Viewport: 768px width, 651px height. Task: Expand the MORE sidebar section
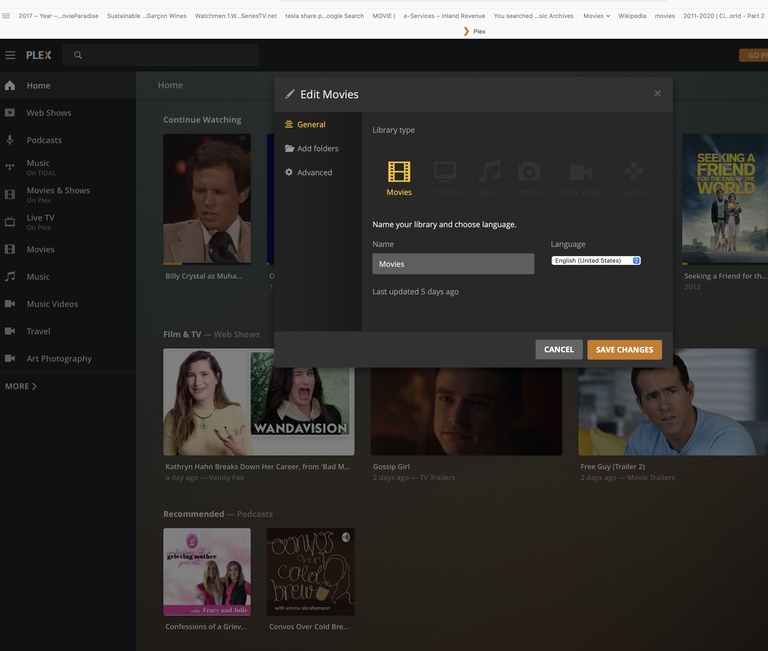point(21,386)
